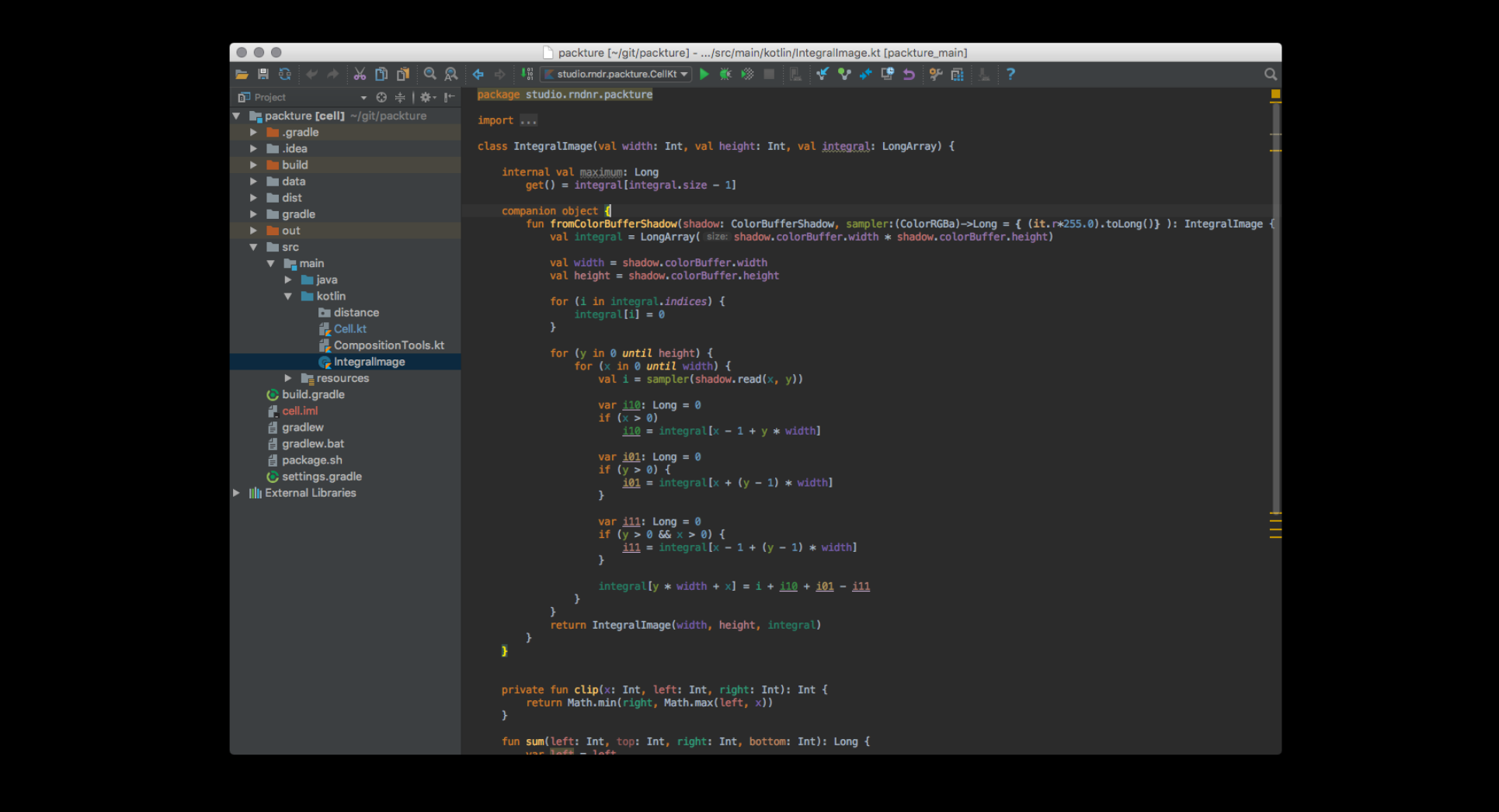Open the Project view mode dropdown

click(363, 97)
